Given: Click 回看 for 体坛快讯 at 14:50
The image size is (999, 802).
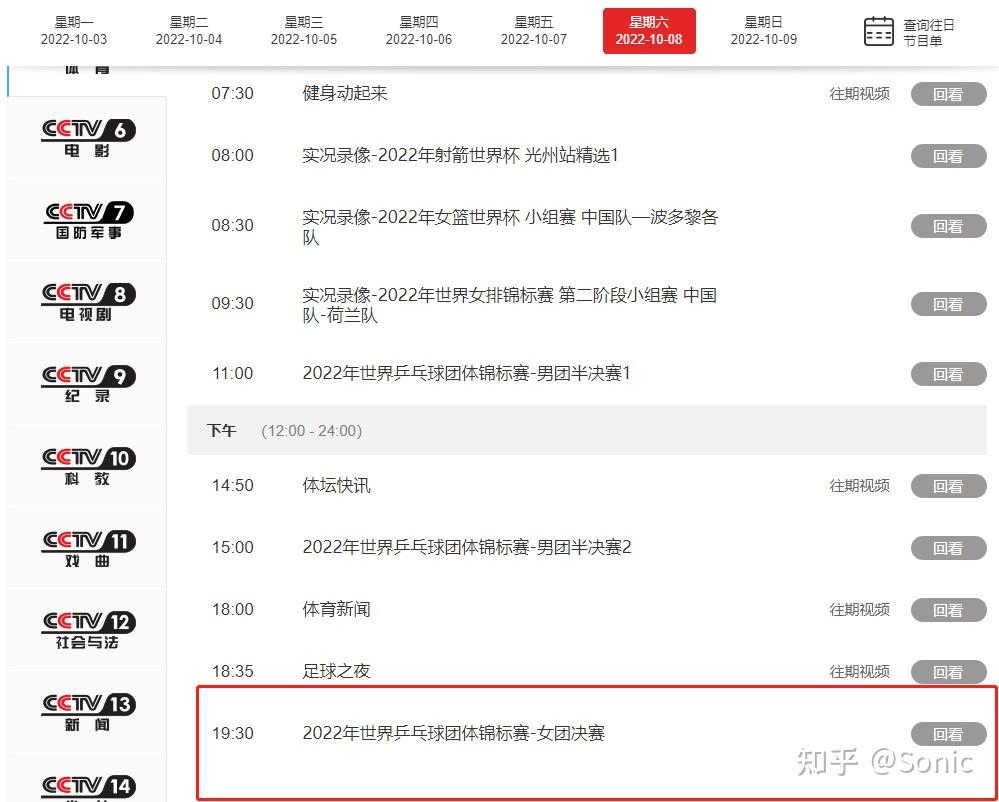Looking at the screenshot, I should click(x=948, y=486).
